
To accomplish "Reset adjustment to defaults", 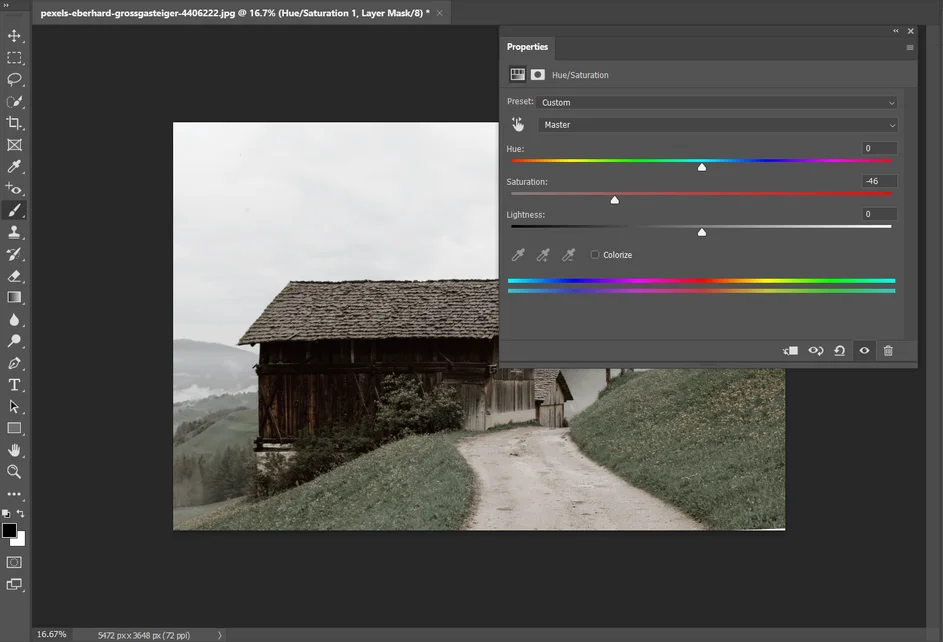I will [x=840, y=351].
